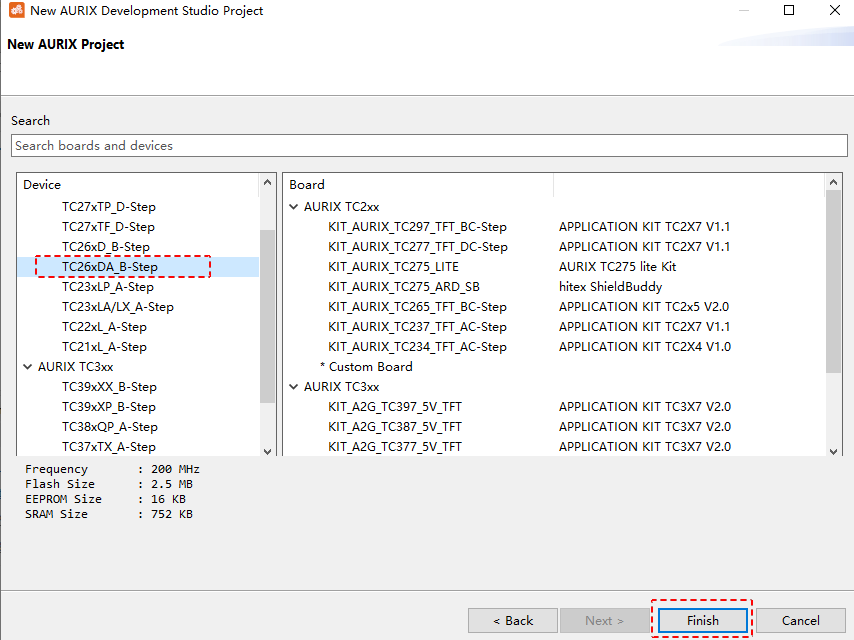Choose KIT_AURIX_TC265_TFT_BC-Step board
Screen dimensions: 854x640
tap(417, 307)
